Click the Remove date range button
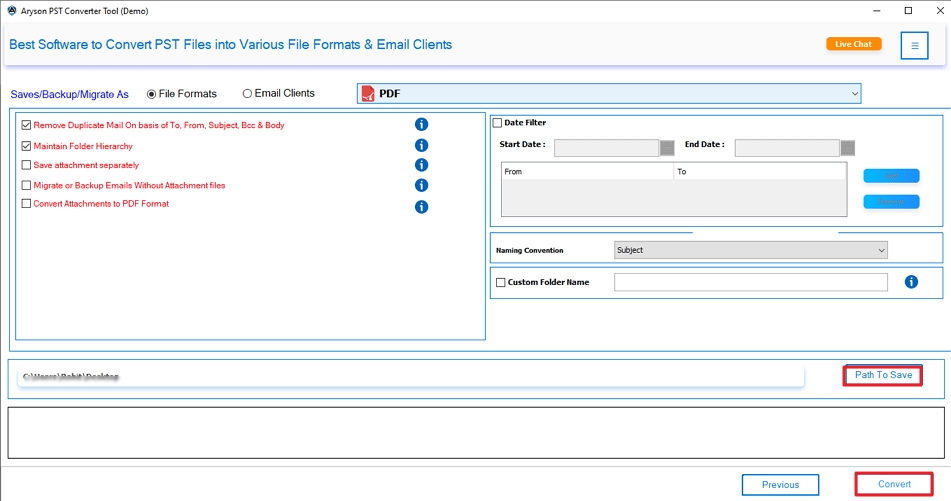The height and width of the screenshot is (501, 951). point(891,201)
